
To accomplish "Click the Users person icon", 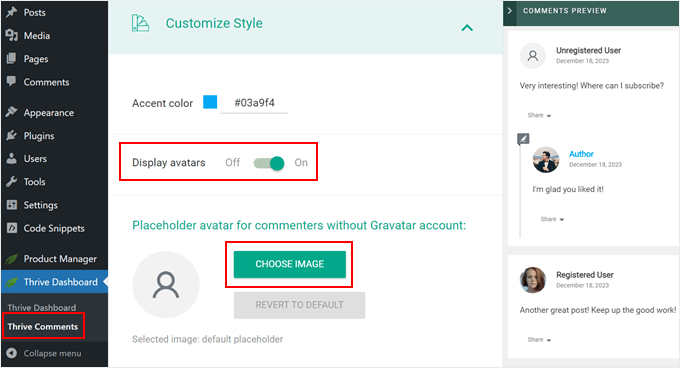I will [x=12, y=159].
